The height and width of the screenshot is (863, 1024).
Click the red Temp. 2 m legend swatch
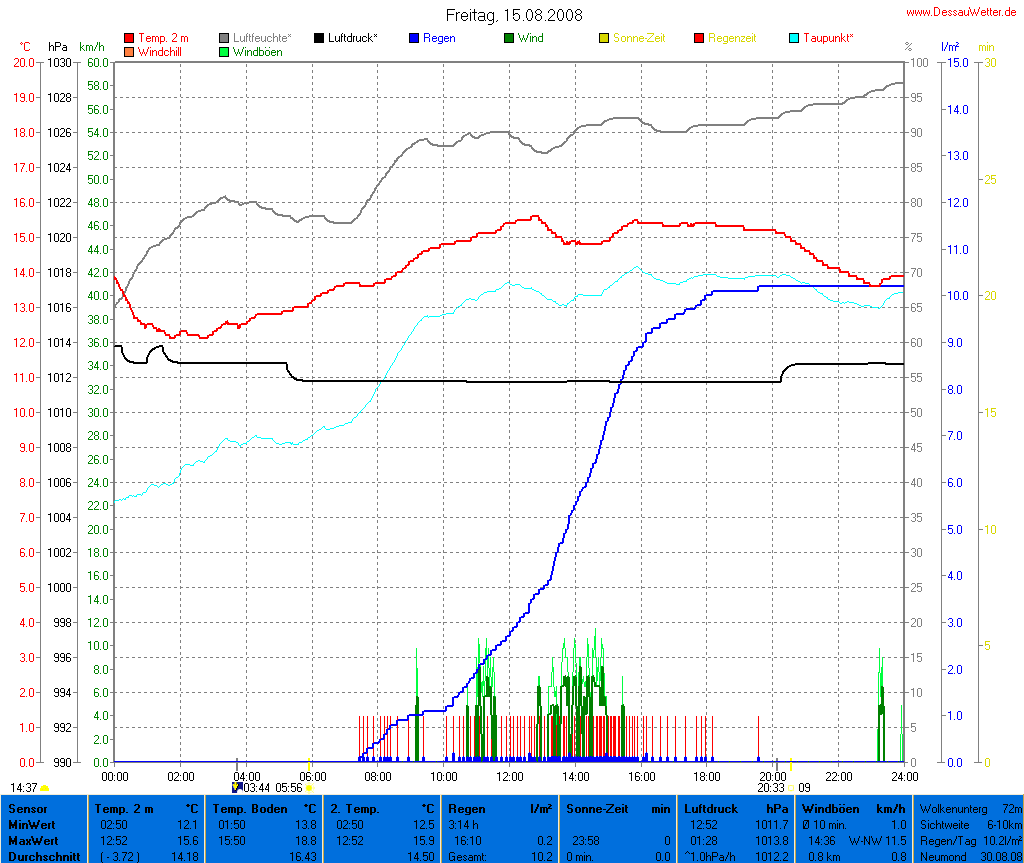coord(129,38)
